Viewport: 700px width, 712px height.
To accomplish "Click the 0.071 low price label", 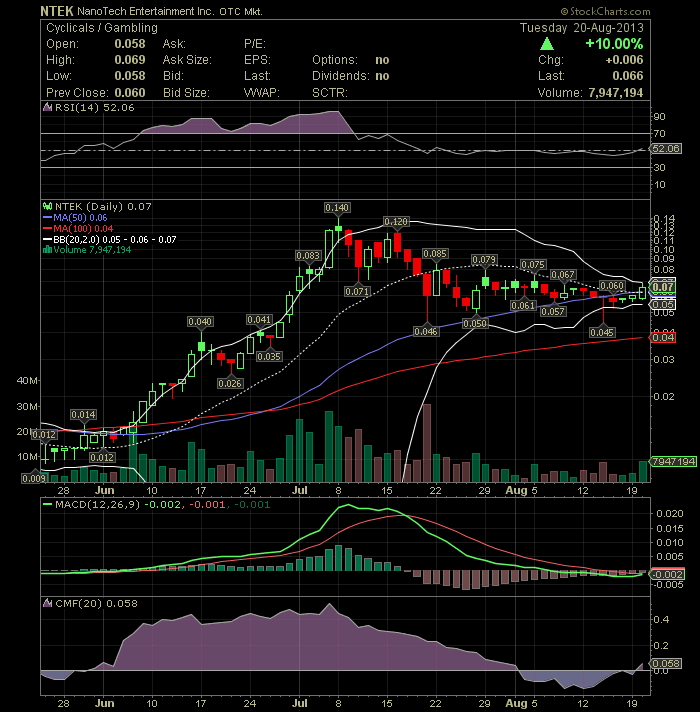I will 357,291.
